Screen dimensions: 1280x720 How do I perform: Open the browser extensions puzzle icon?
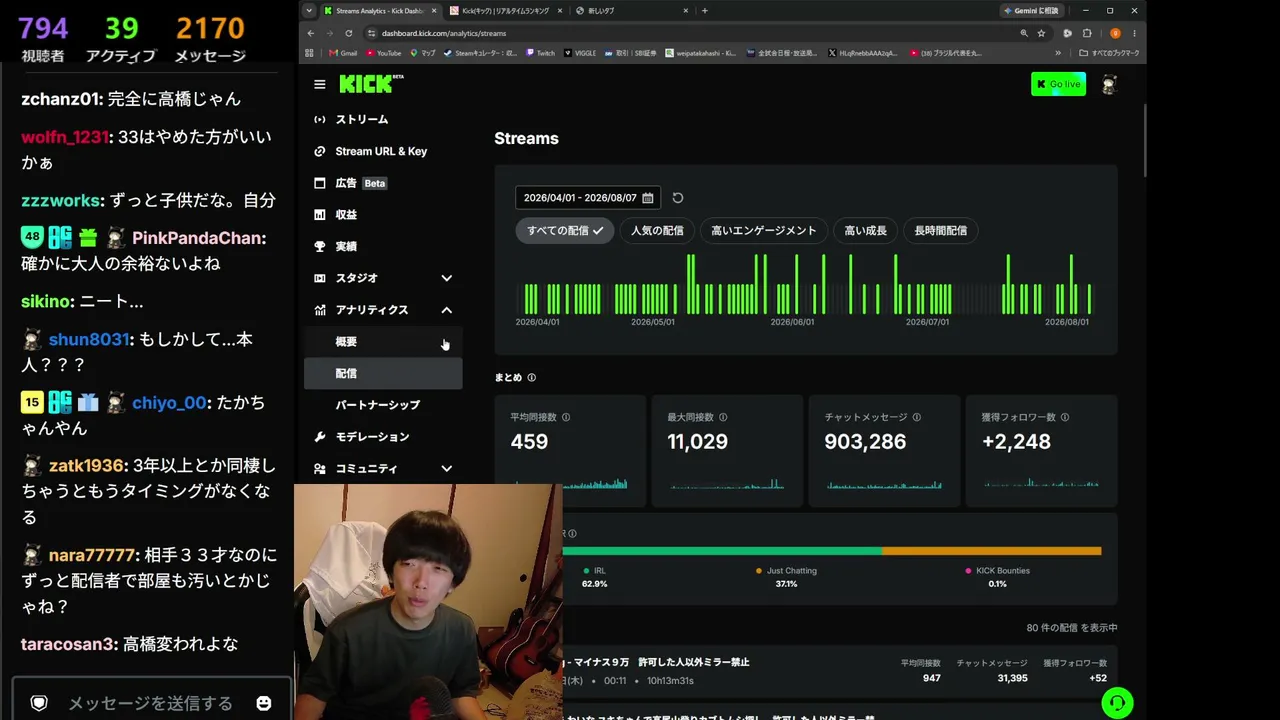click(x=1087, y=33)
